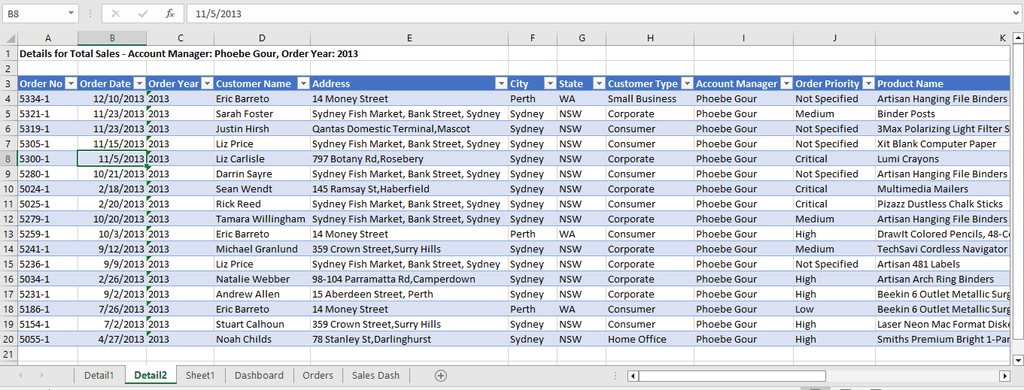This screenshot has height=390, width=1024.
Task: Click product cell Artisan 481 Labels
Action: click(x=943, y=264)
